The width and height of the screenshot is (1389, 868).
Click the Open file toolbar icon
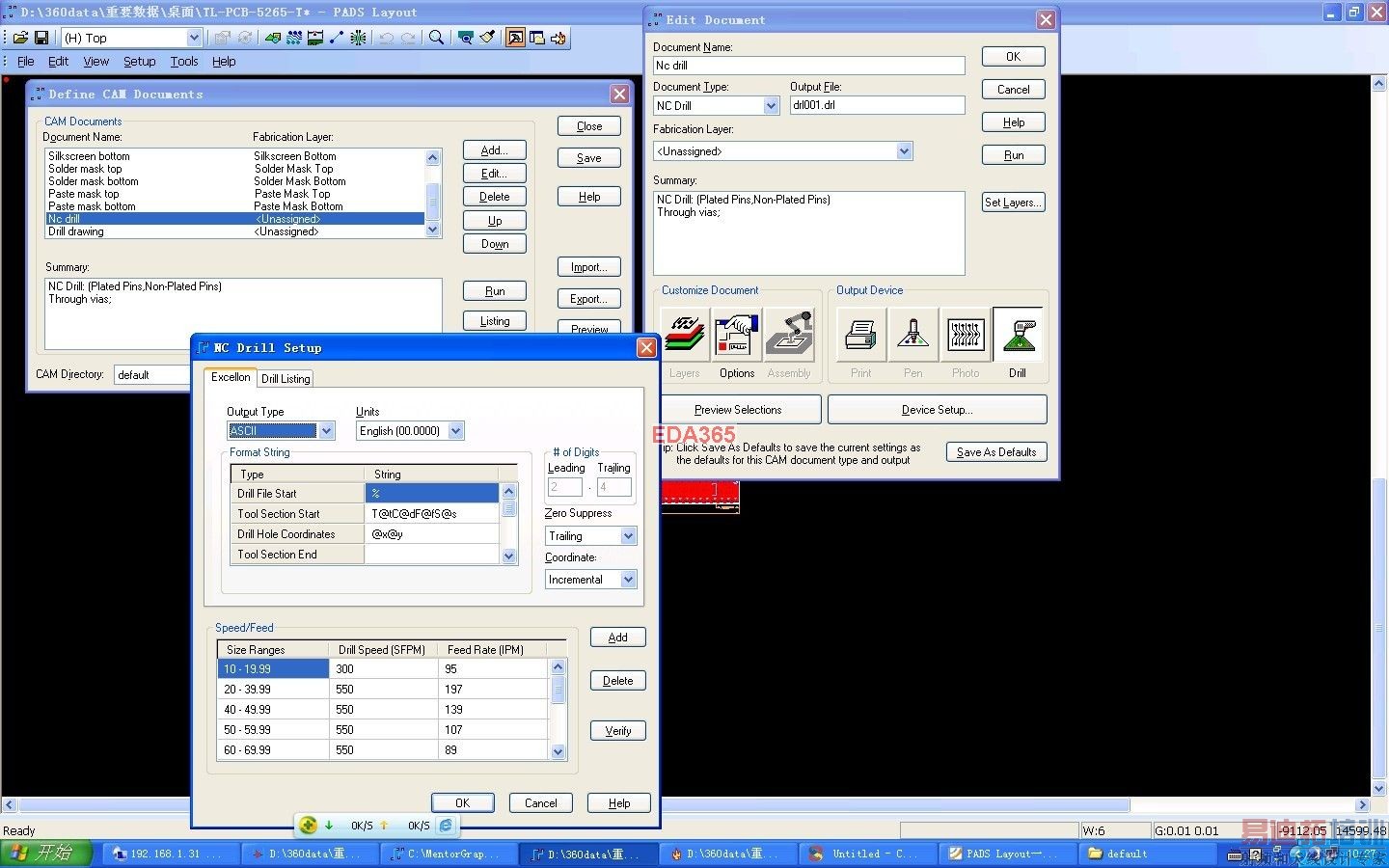point(20,38)
